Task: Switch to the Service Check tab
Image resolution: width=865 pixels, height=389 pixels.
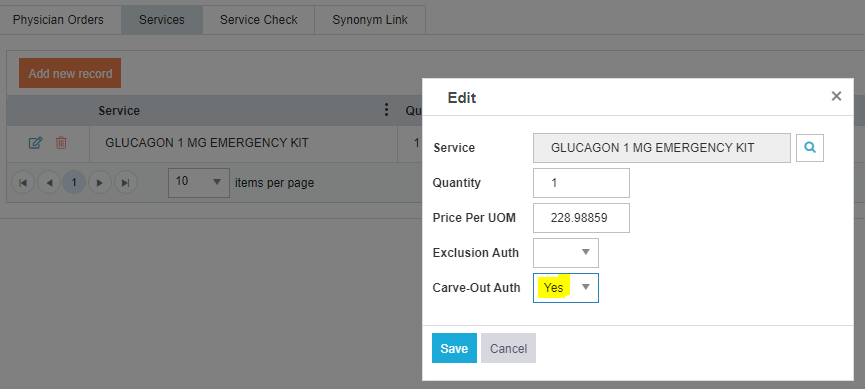Action: (x=259, y=20)
